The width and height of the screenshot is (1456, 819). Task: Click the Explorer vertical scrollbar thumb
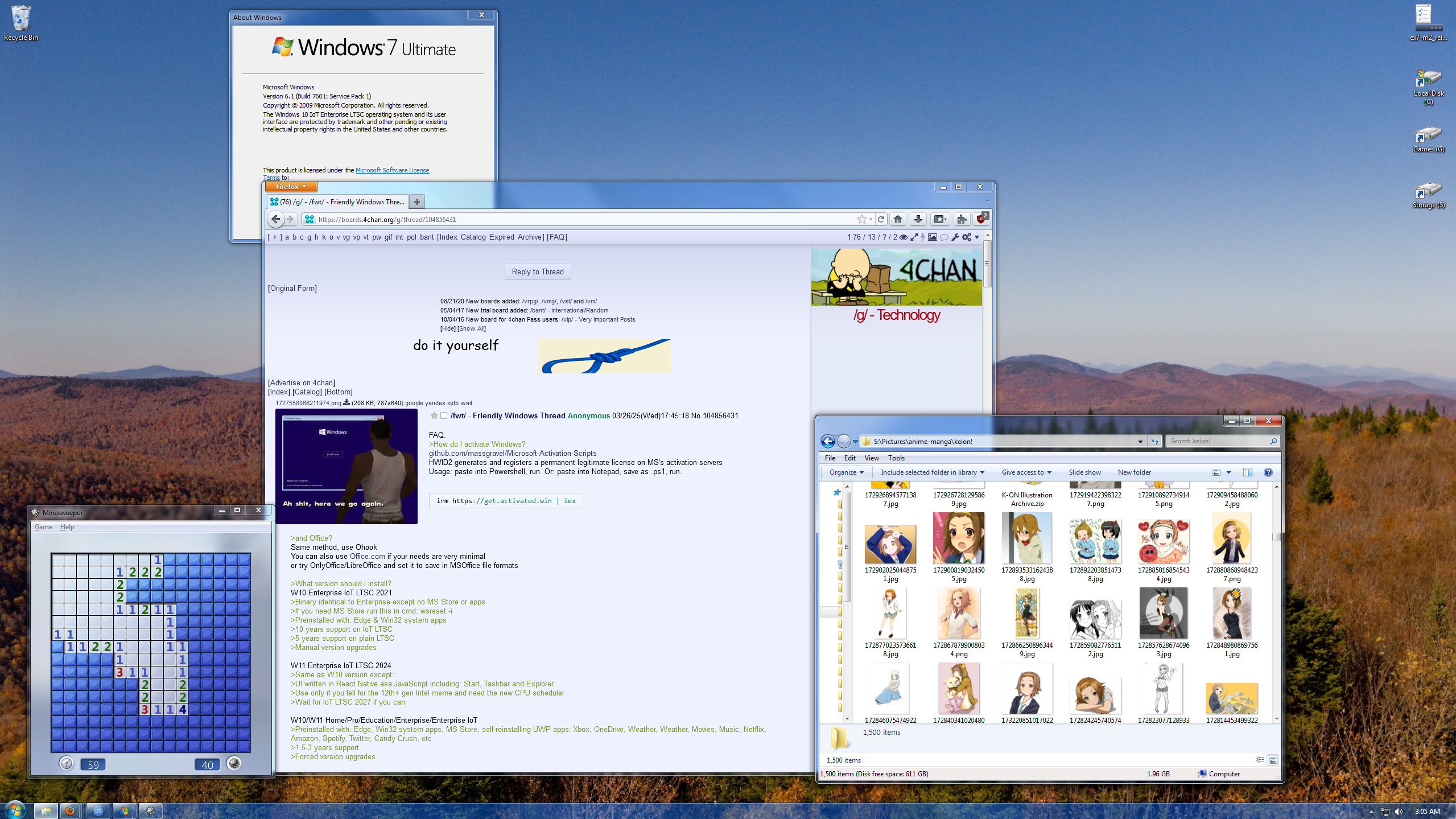[x=1276, y=537]
